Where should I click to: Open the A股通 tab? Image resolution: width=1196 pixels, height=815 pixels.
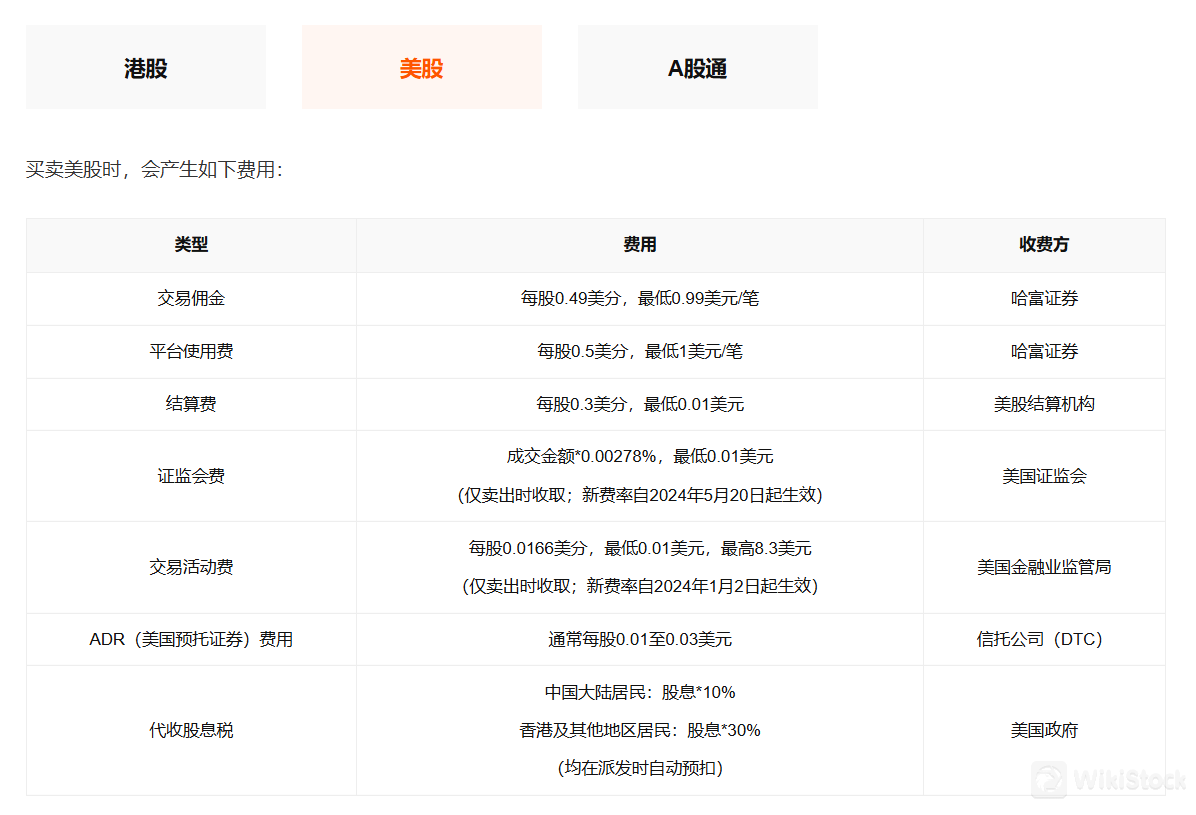[697, 67]
